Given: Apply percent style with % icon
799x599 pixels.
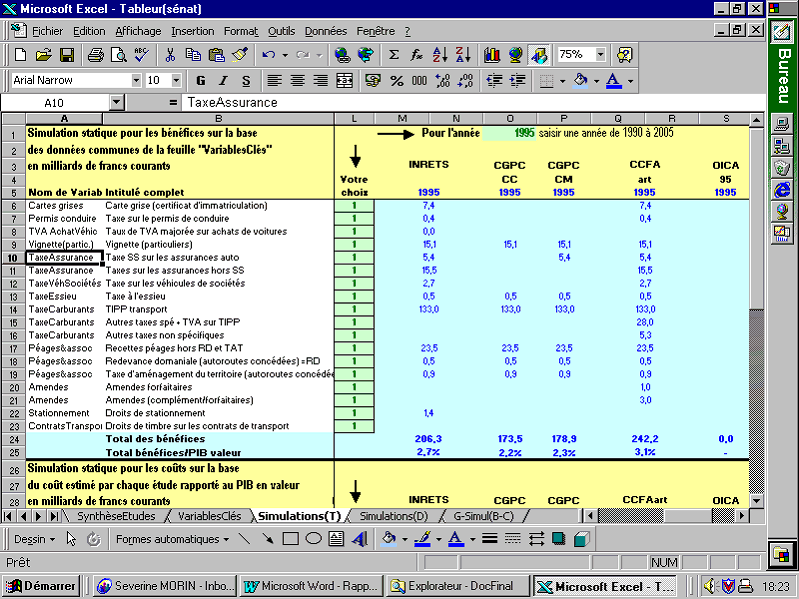Looking at the screenshot, I should [396, 80].
